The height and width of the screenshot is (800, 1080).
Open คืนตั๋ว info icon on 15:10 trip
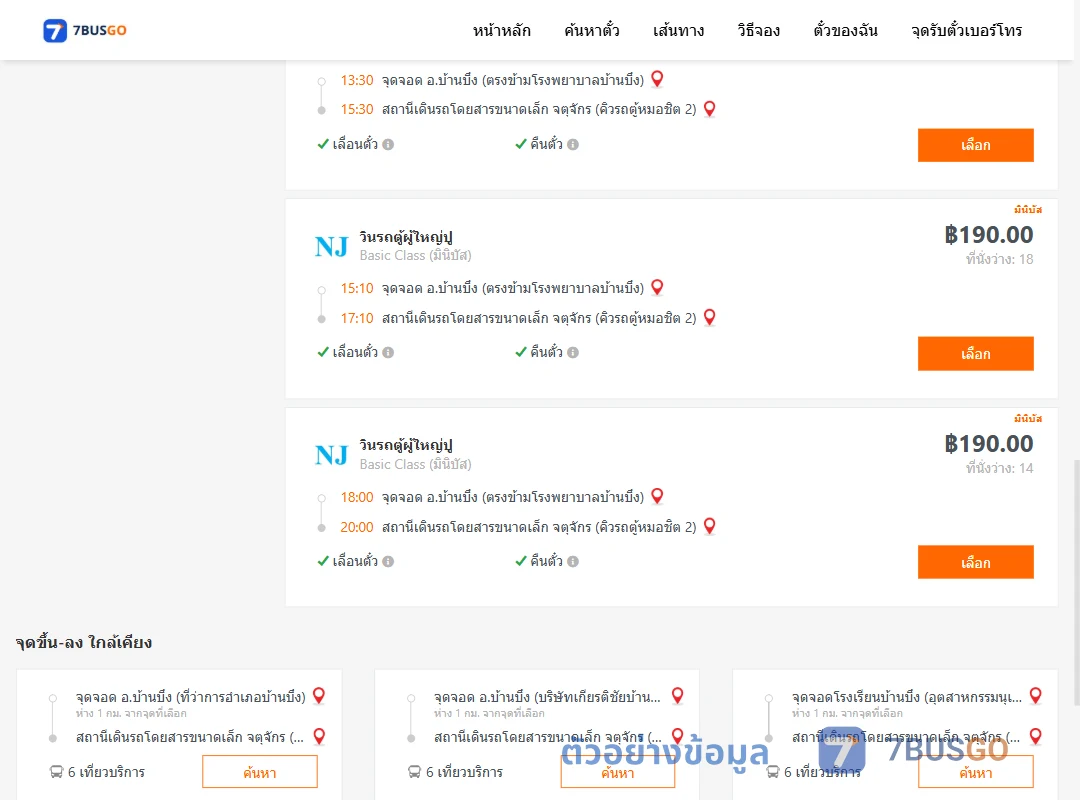[573, 352]
